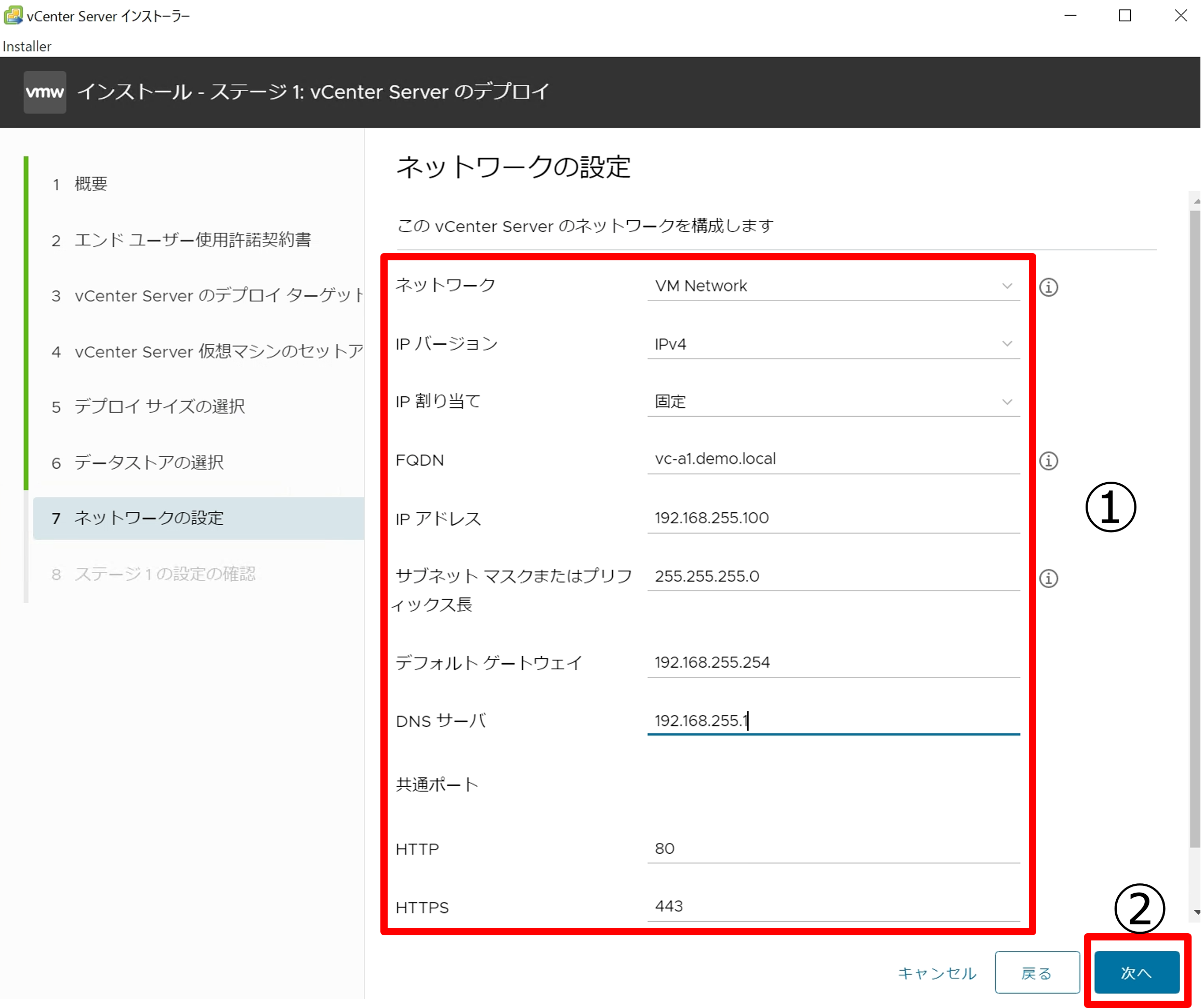
Task: Click the vmw logo in header
Action: point(45,91)
